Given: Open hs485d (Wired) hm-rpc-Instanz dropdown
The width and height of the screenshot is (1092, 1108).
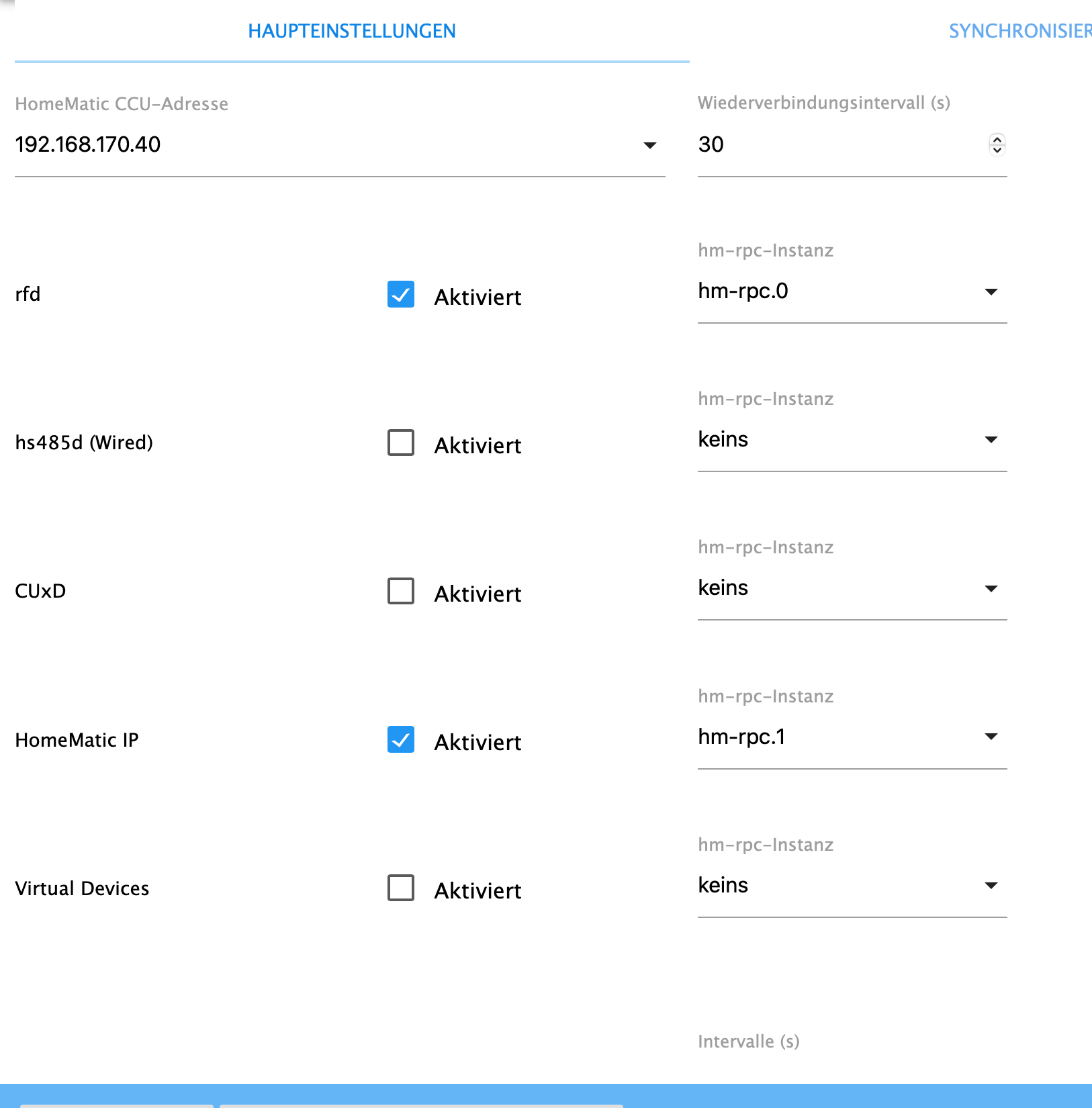Looking at the screenshot, I should point(852,440).
